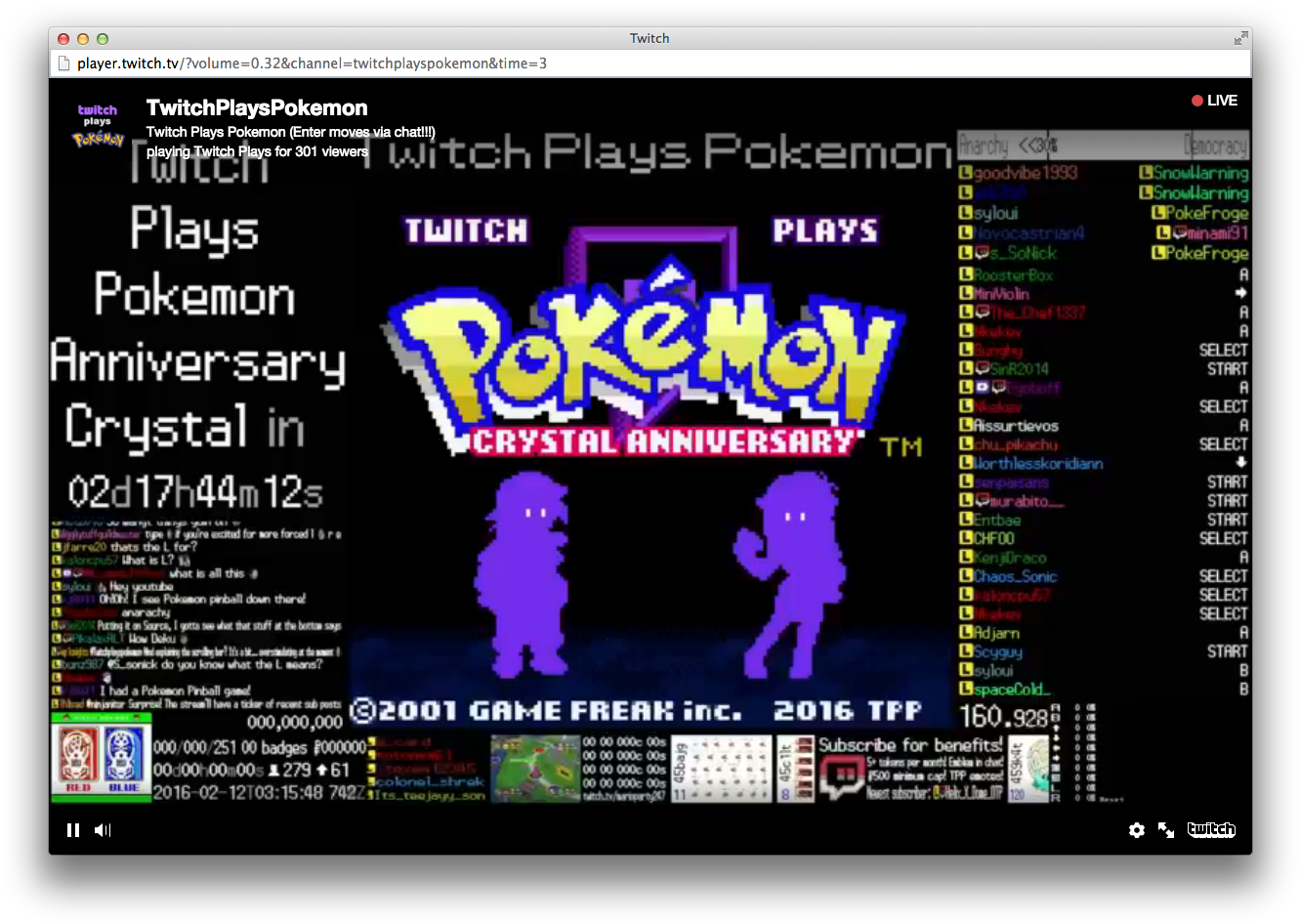This screenshot has height=924, width=1300.
Task: Click the TwitchPlaysPokemon channel avatar logo
Action: click(98, 125)
